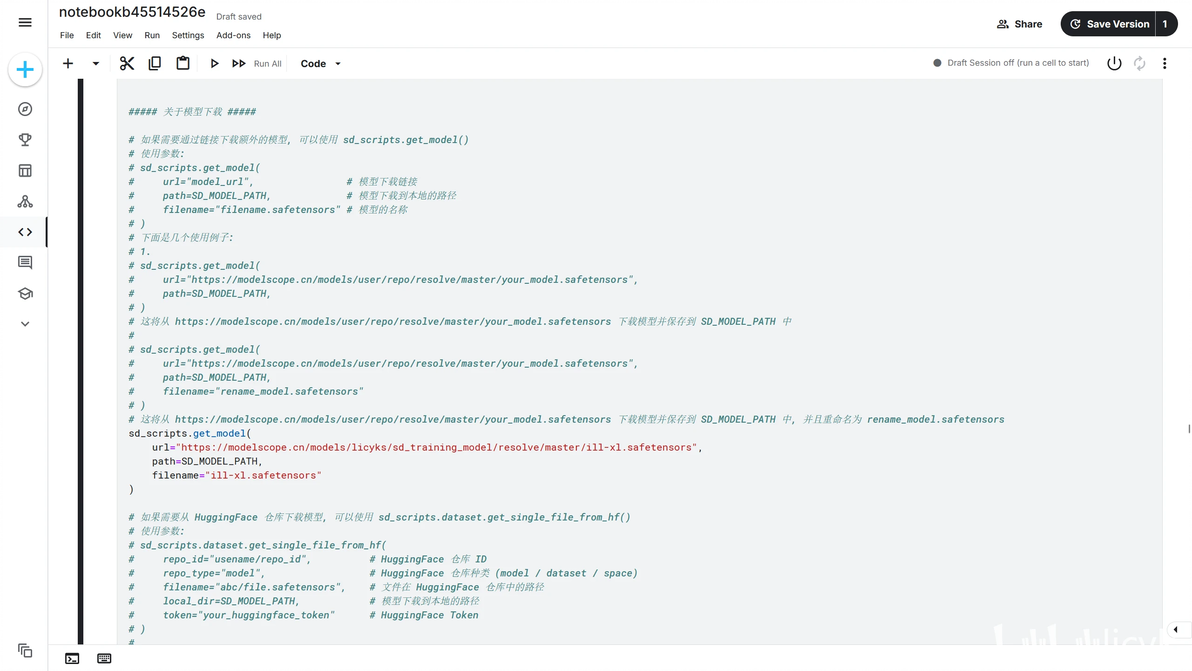Expand the sidebar More chevron
Screen dimensions: 1192x671
coord(25,324)
